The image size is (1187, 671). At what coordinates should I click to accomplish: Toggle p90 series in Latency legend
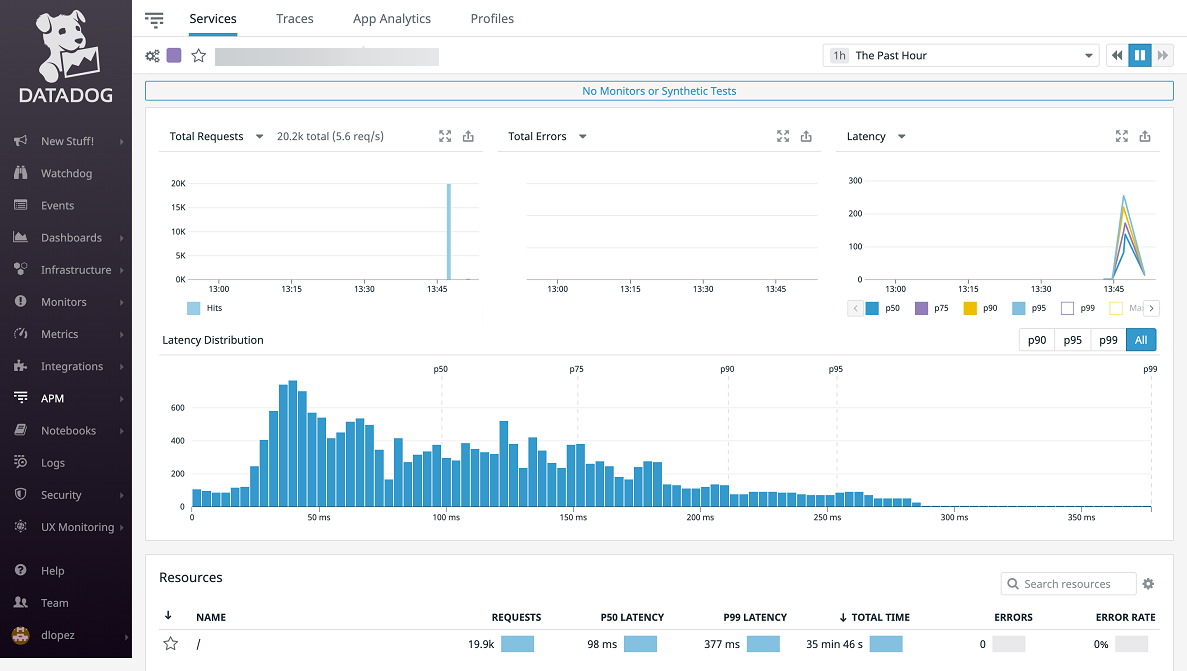(x=980, y=308)
